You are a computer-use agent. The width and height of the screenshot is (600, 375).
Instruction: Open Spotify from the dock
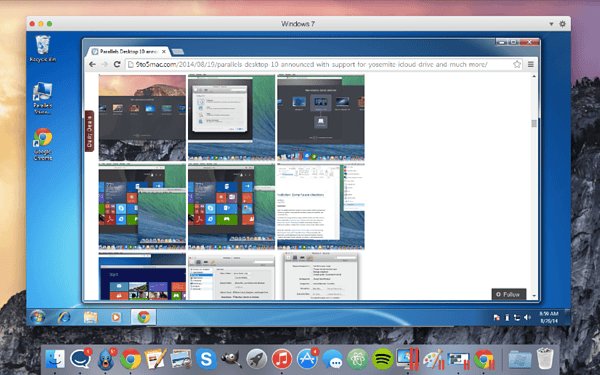click(x=383, y=359)
